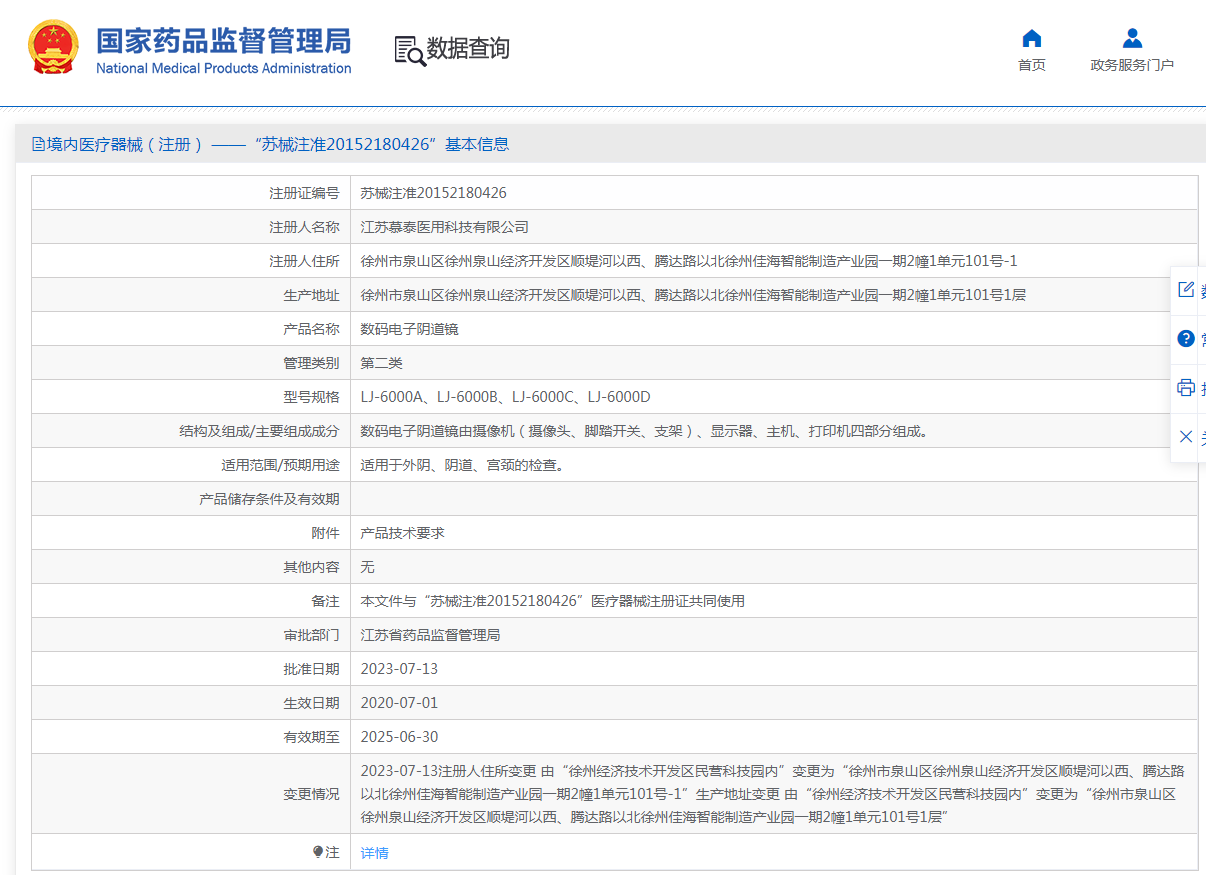Click the 数码电子阴道镜 product name cell
This screenshot has width=1206, height=875.
pos(774,329)
